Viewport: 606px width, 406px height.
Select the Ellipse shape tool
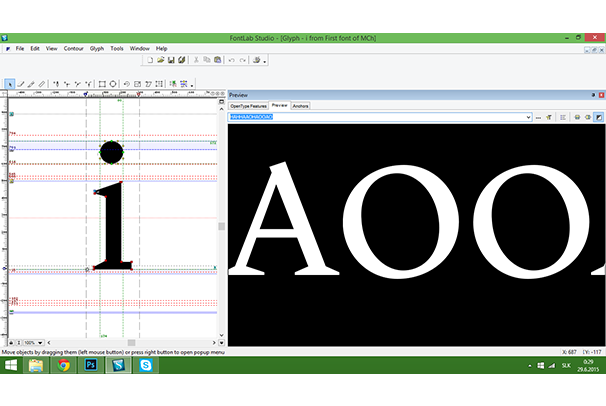(x=113, y=84)
